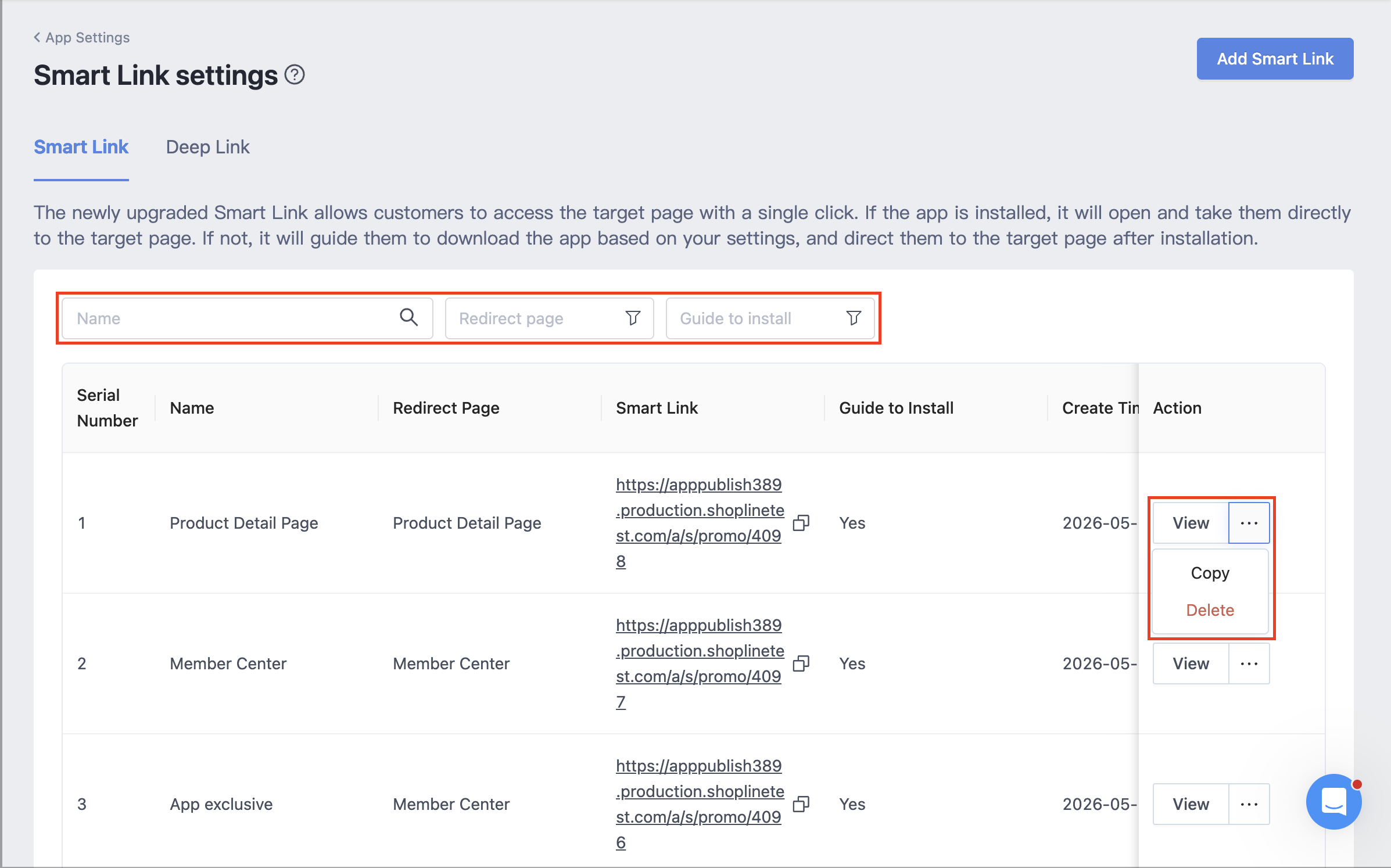Choose Delete from the actions menu
The width and height of the screenshot is (1391, 868).
[1210, 610]
